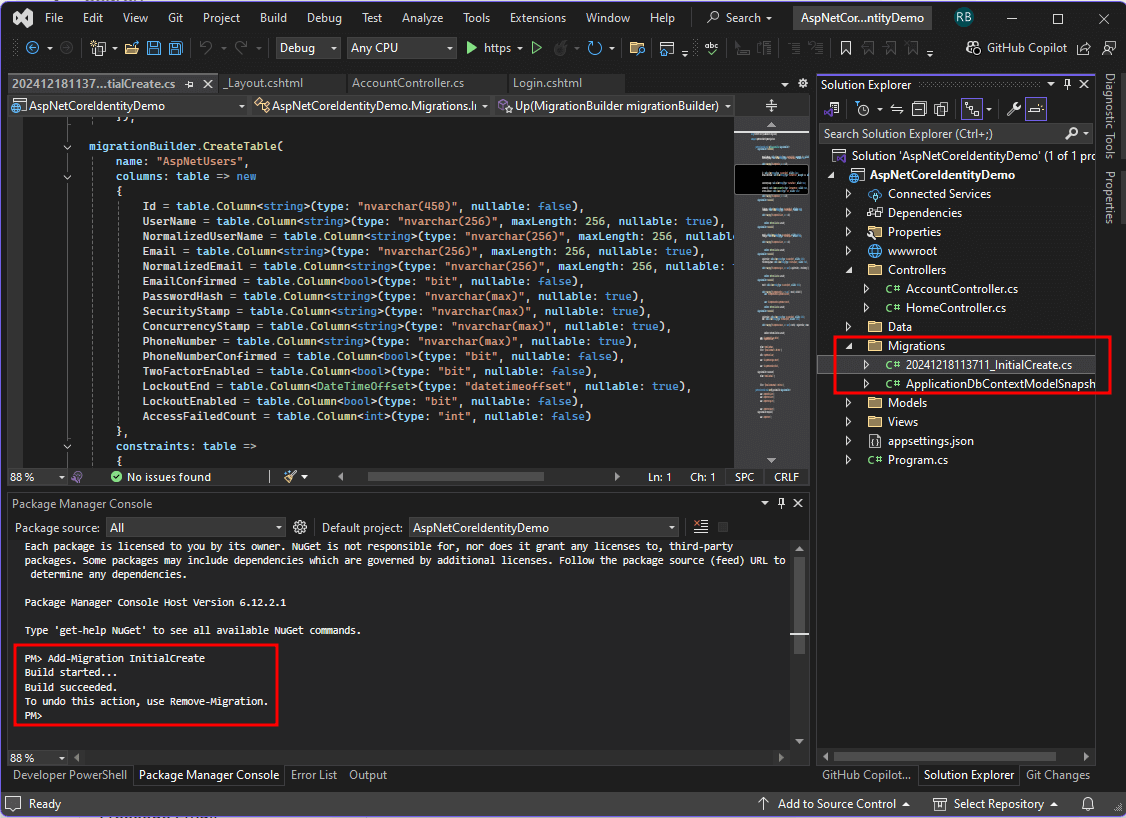Collapse All items in Solution Explorer
1126x818 pixels.
pos(920,108)
